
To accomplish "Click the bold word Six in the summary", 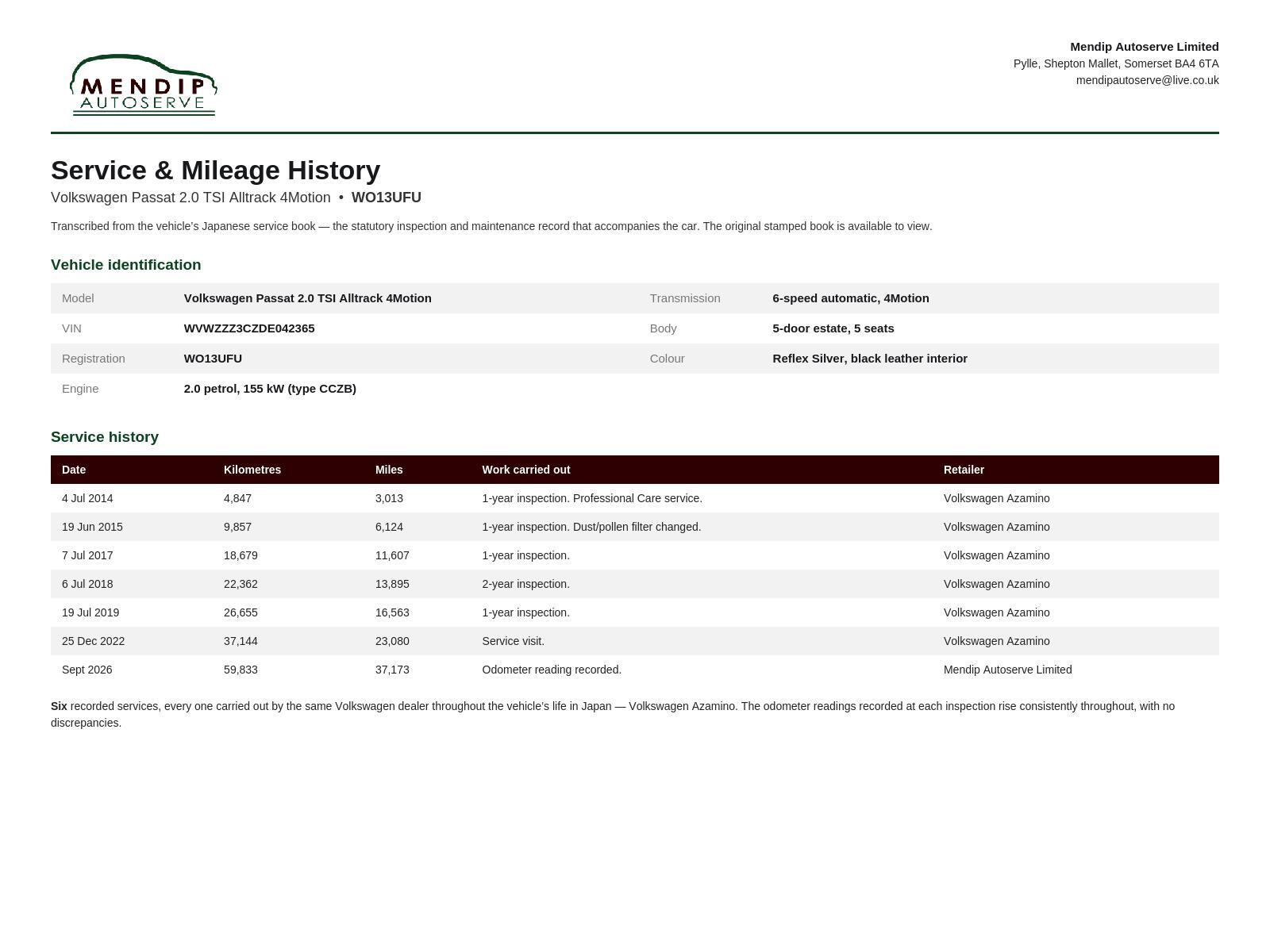I will click(59, 706).
